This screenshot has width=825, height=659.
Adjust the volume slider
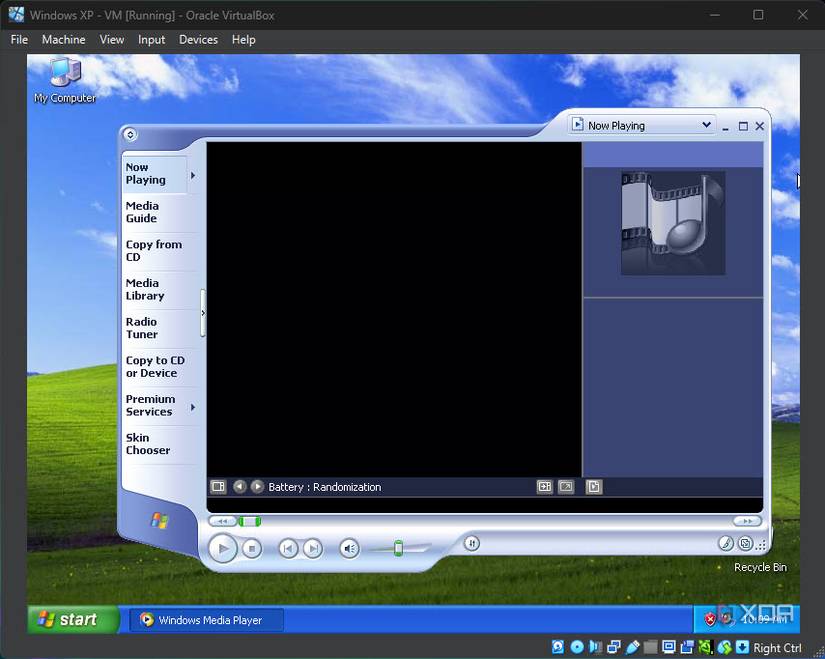(x=397, y=548)
